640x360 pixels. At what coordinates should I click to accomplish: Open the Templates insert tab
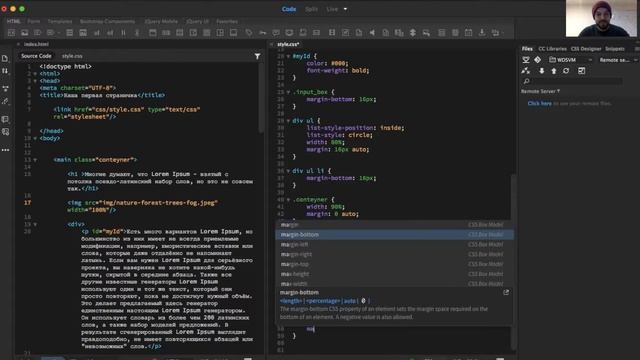pyautogui.click(x=60, y=21)
